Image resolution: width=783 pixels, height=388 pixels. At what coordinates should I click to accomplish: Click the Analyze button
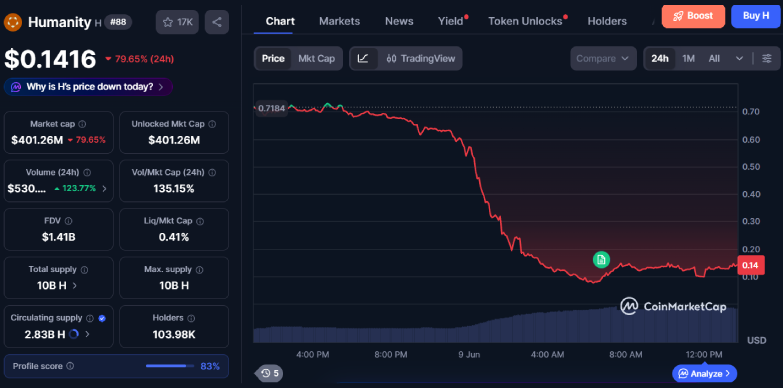[x=704, y=373]
